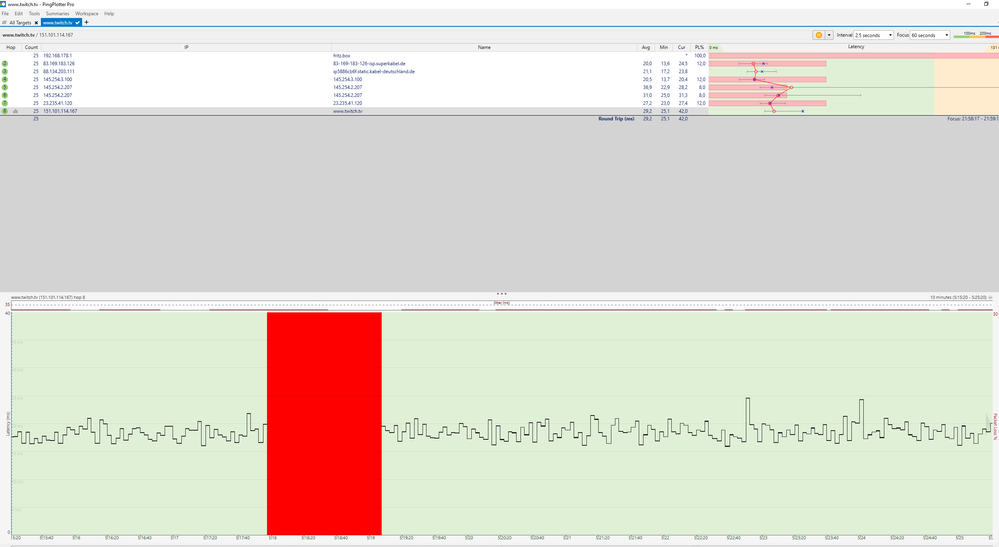Click the 36,9 average latency value
The width and height of the screenshot is (999, 547).
coord(647,87)
